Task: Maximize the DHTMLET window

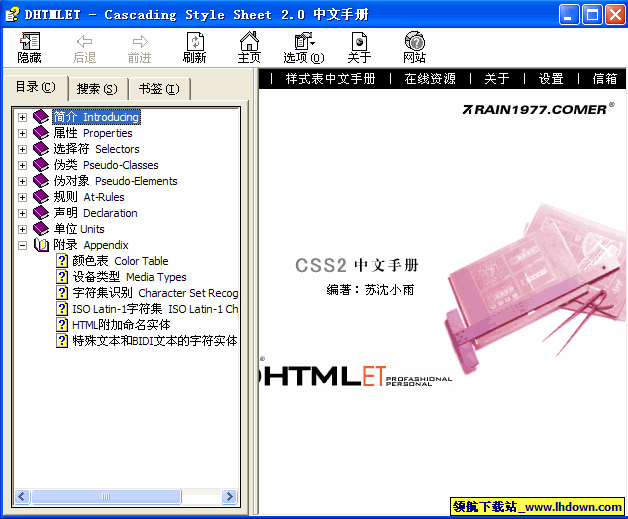Action: click(x=592, y=15)
